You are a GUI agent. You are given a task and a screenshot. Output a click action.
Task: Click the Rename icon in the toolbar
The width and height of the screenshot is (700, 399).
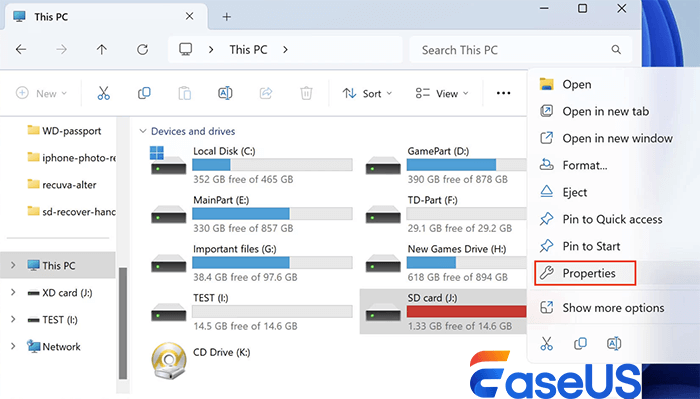click(225, 93)
